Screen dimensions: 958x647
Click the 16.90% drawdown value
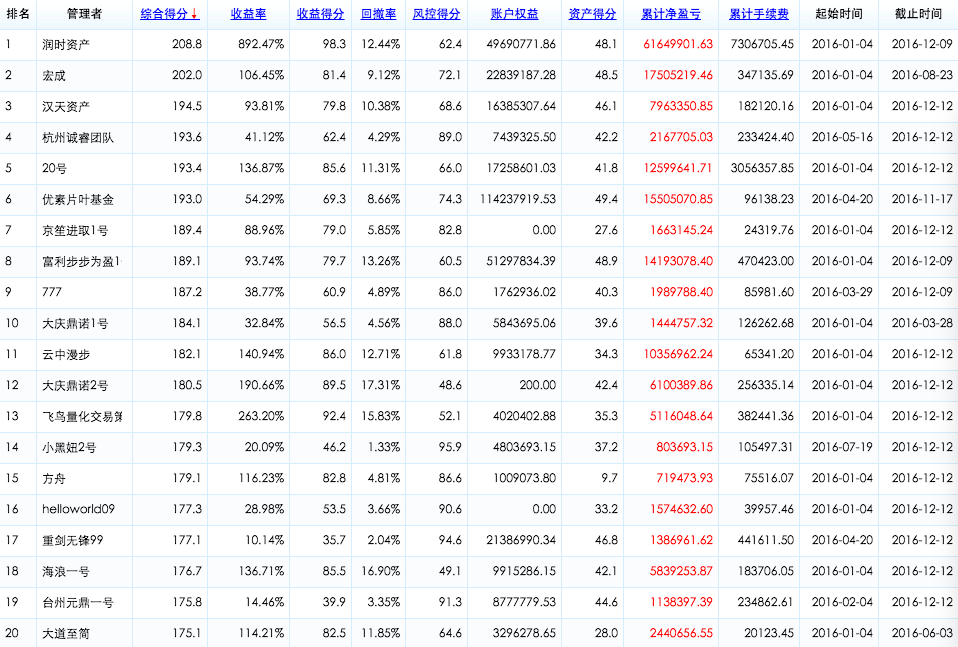point(381,571)
